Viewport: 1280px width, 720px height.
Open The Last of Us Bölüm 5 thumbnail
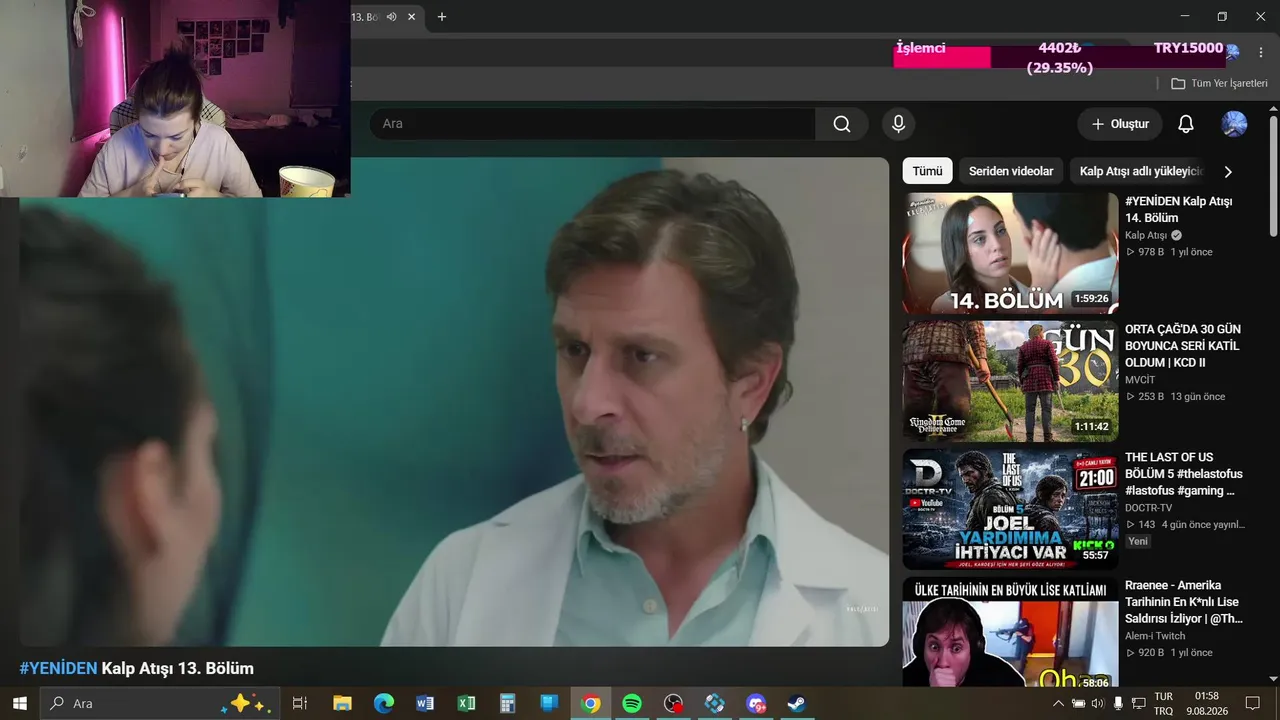tap(1010, 509)
